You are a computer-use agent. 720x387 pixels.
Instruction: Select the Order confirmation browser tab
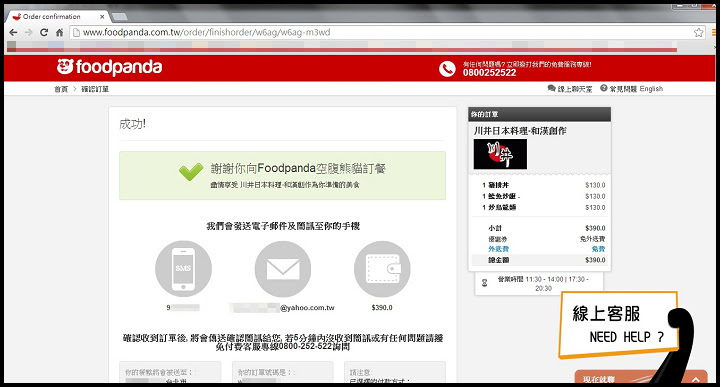(x=57, y=17)
